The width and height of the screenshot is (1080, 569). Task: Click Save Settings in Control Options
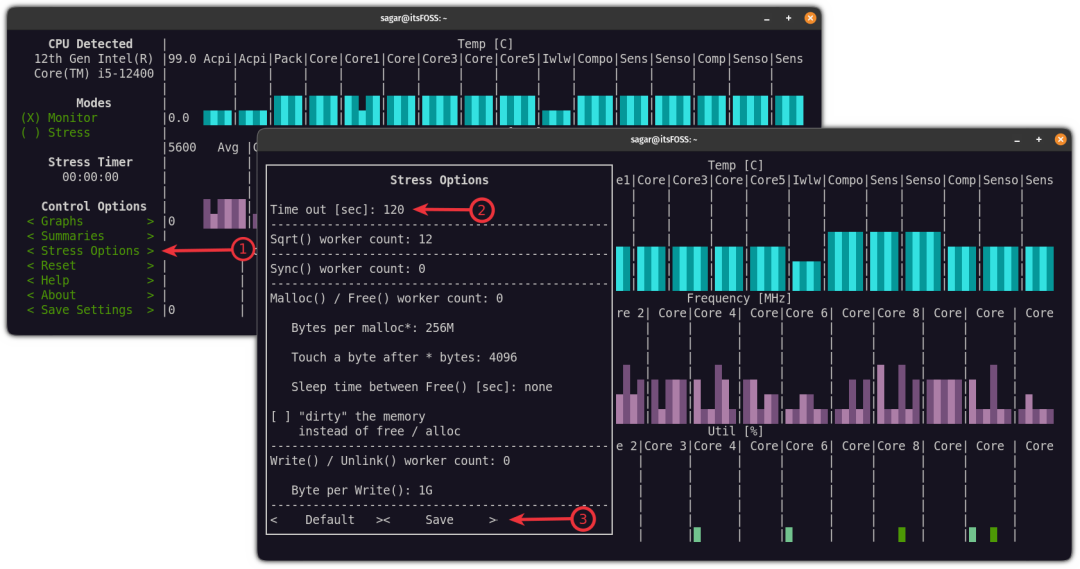pos(86,310)
